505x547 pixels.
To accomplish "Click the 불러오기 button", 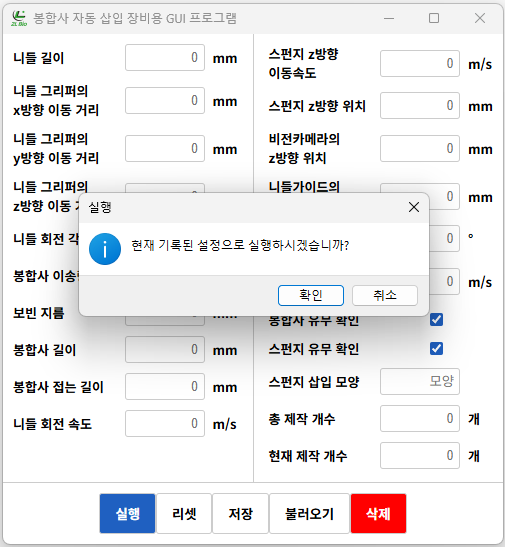I will [309, 514].
